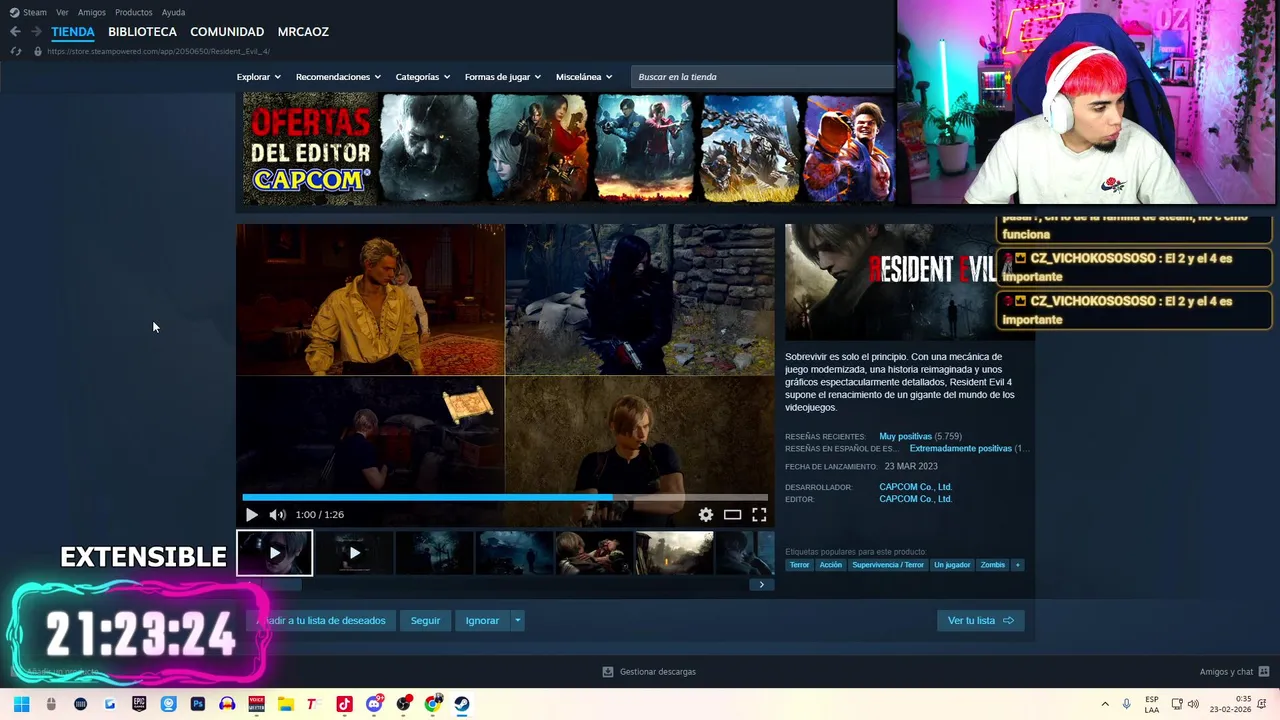The width and height of the screenshot is (1280, 720).
Task: Switch to the BIBLIOTECA tab
Action: (142, 32)
